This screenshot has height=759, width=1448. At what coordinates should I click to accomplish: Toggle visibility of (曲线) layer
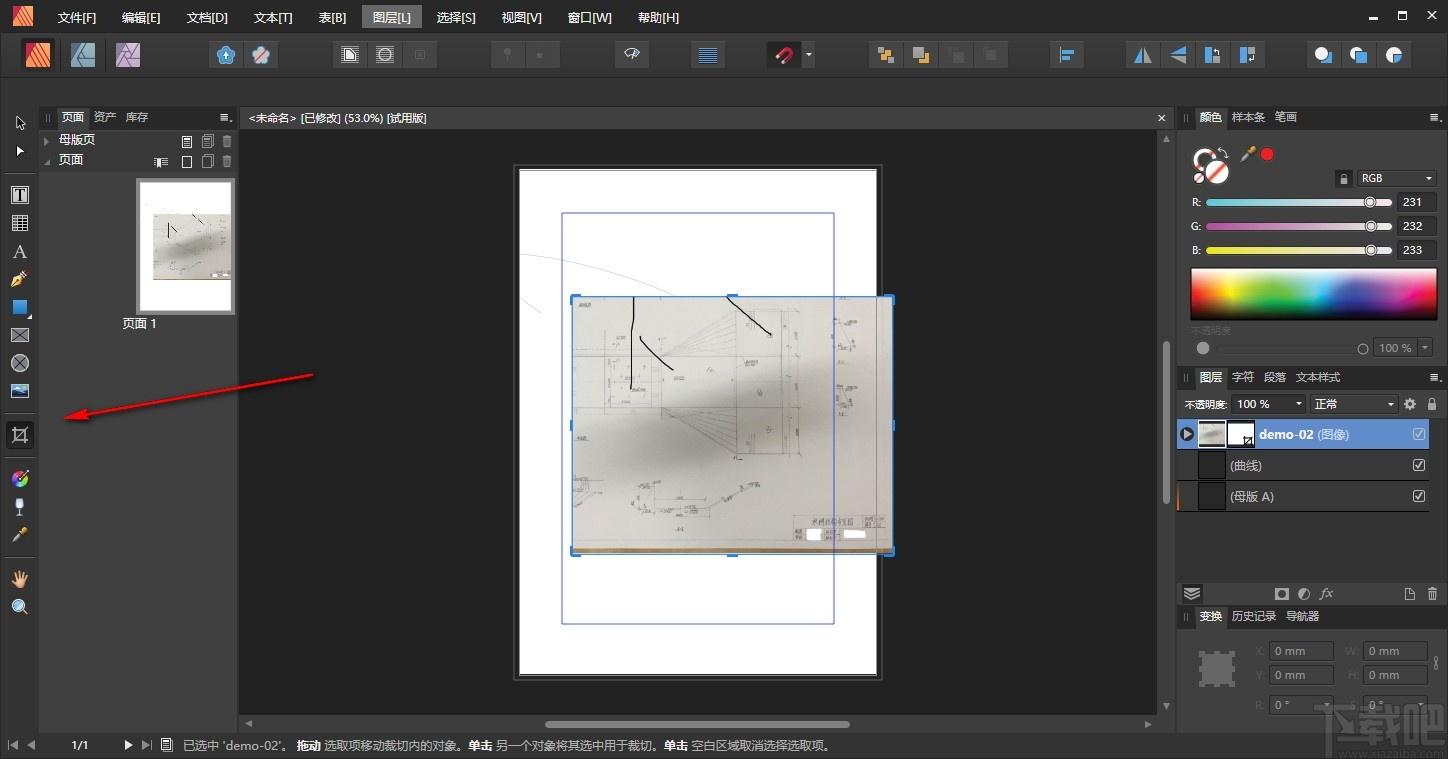[1419, 465]
